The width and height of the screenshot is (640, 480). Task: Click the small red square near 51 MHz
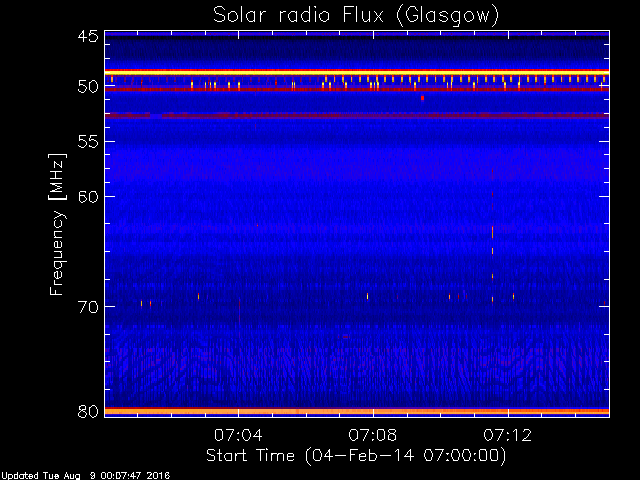(422, 98)
